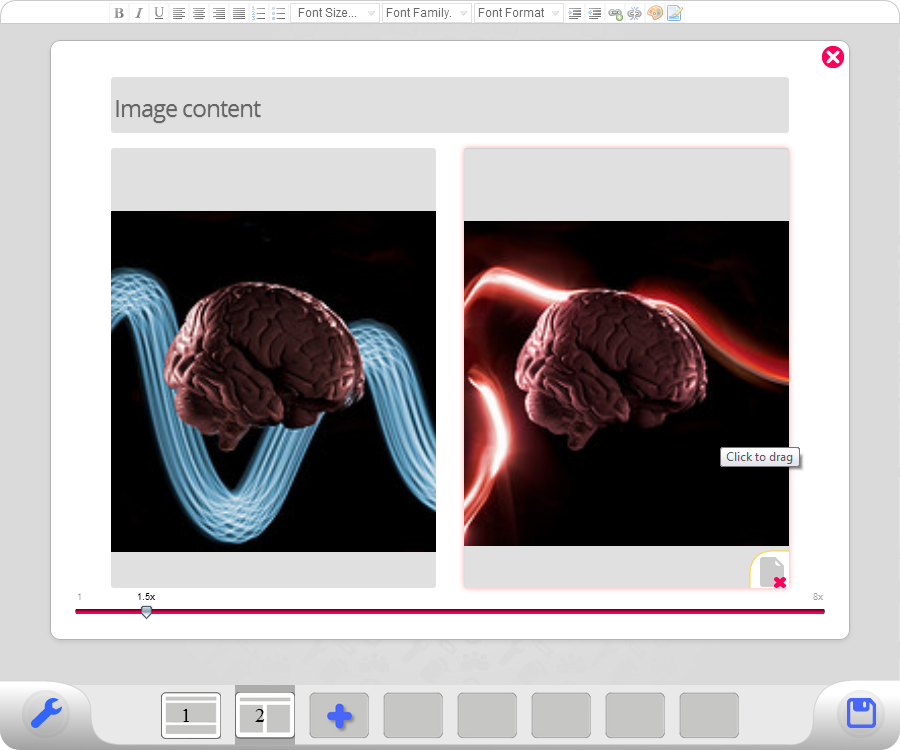The width and height of the screenshot is (900, 750).
Task: Toggle underline text formatting
Action: (x=159, y=13)
